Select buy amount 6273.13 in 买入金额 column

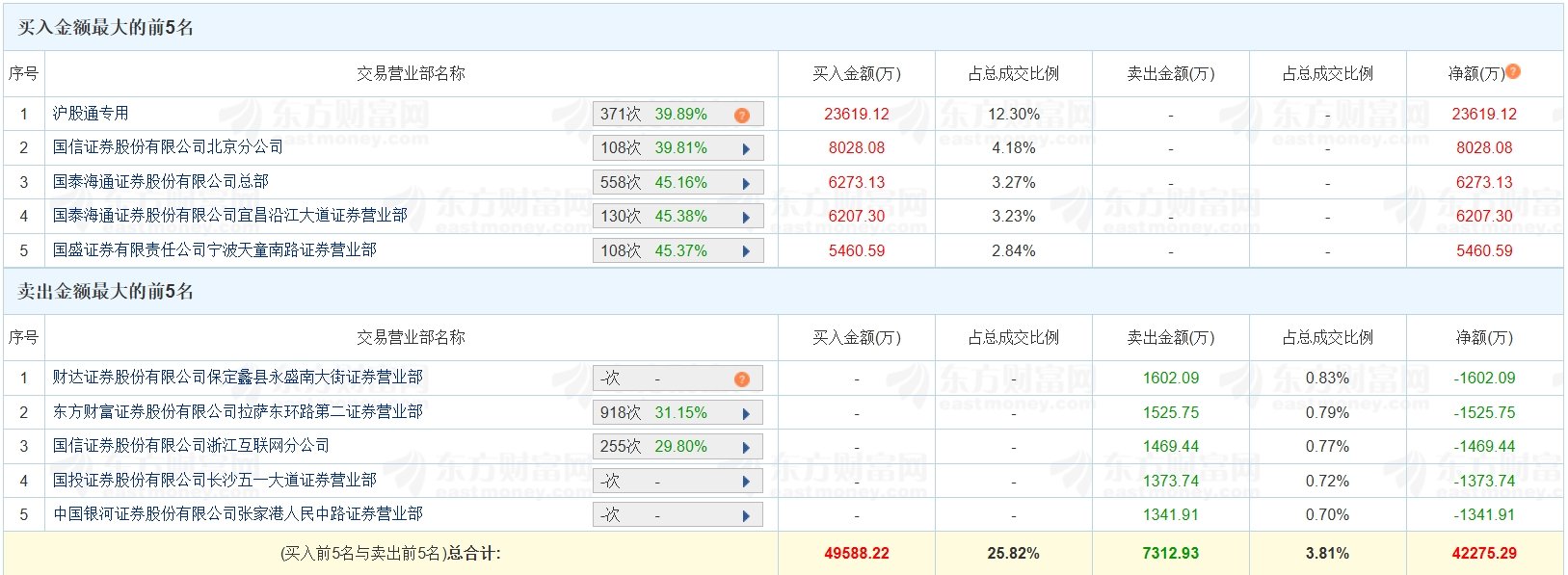[x=857, y=182]
